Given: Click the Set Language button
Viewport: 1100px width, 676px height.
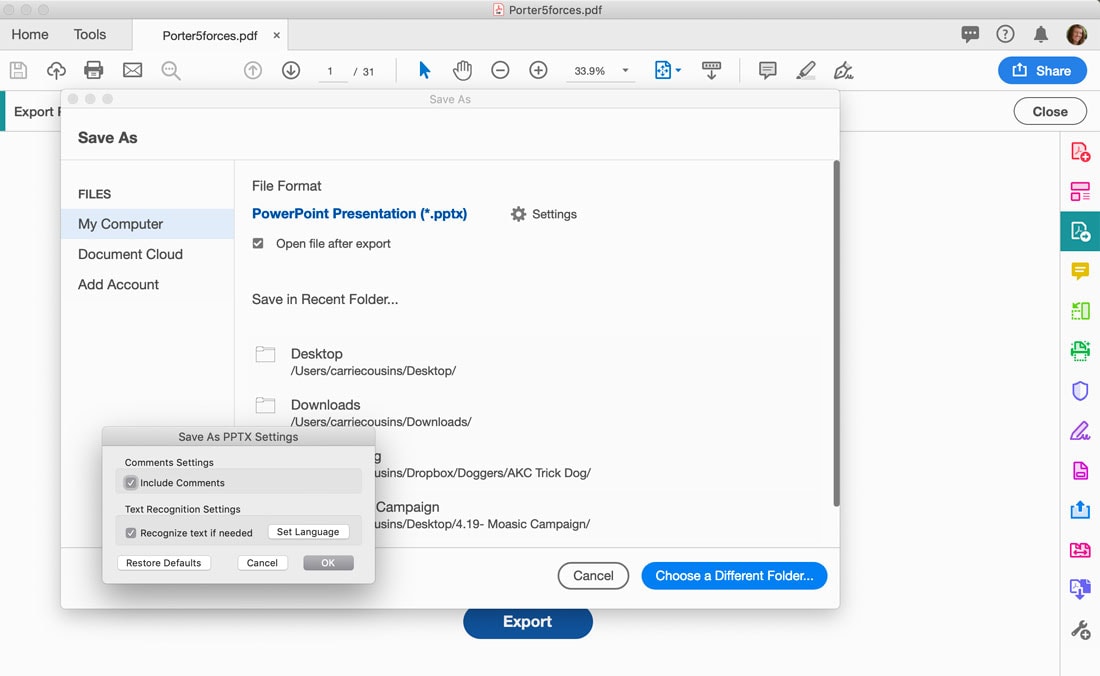Looking at the screenshot, I should pyautogui.click(x=308, y=532).
